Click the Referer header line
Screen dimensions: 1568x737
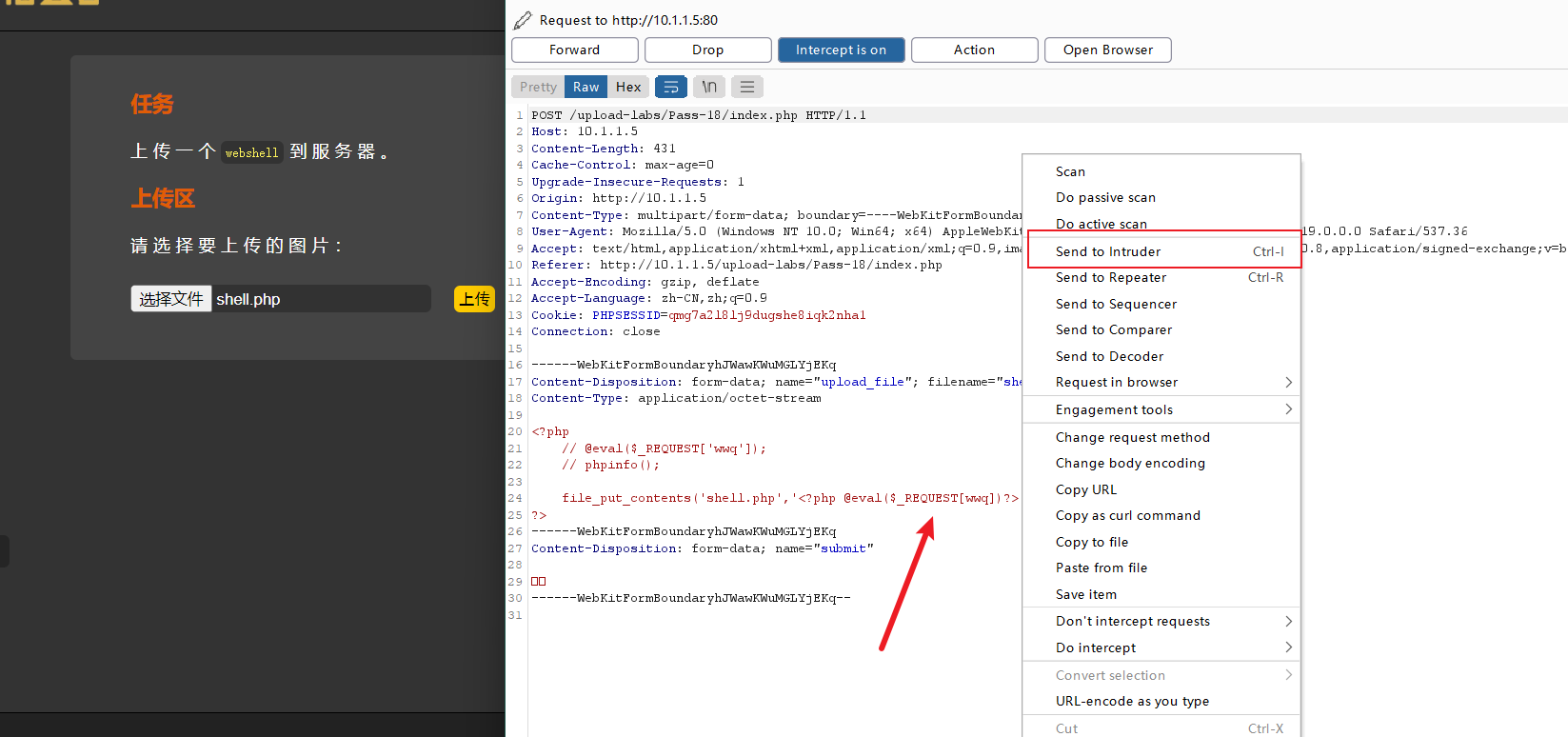click(x=737, y=265)
